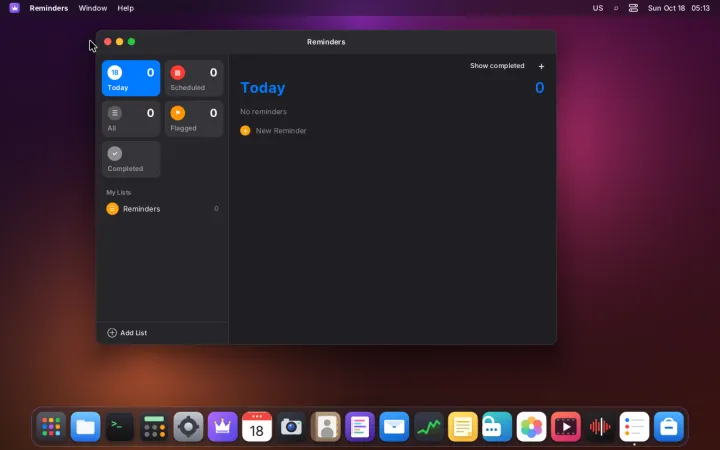Image resolution: width=720 pixels, height=450 pixels.
Task: Click the My Lists section label
Action: click(x=118, y=192)
